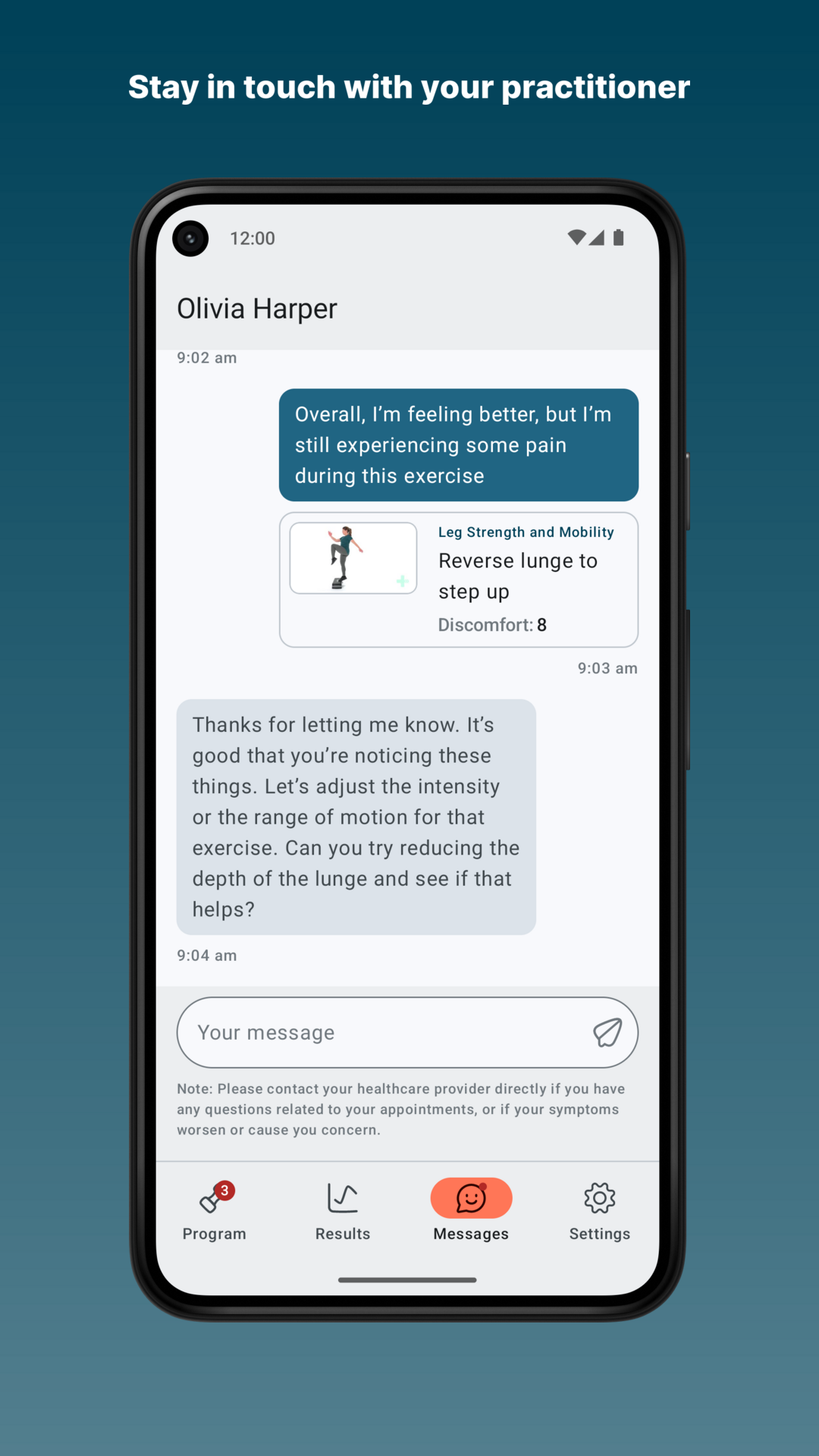Tap the practitioner's reply message bubble
The width and height of the screenshot is (819, 1456).
point(356,817)
